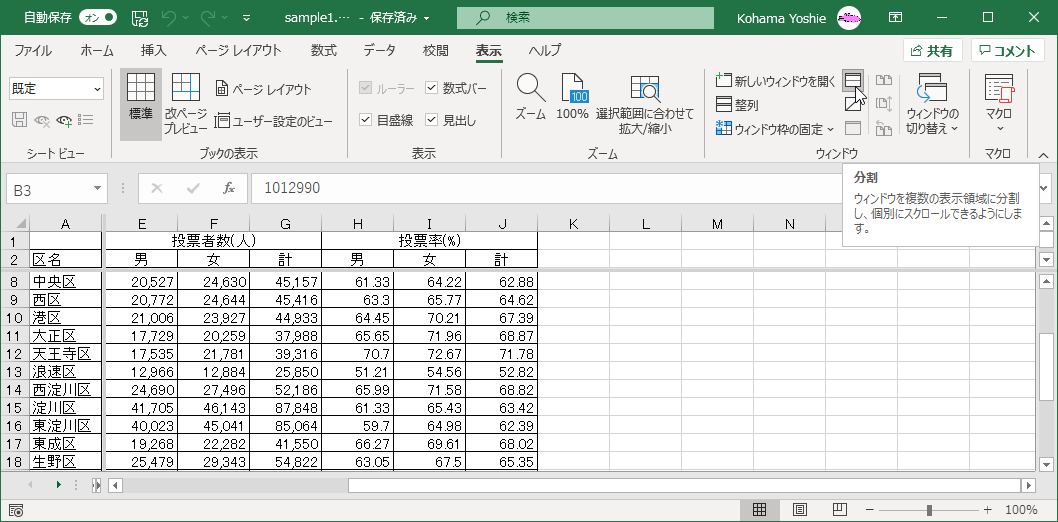This screenshot has height=522, width=1058.
Task: Open a new window via 新しいウィンドウを開く
Action: coord(776,82)
